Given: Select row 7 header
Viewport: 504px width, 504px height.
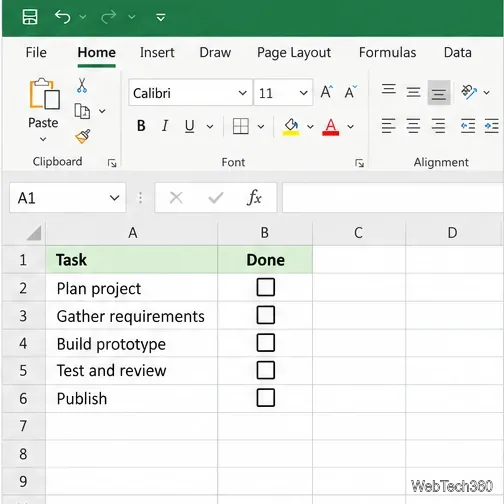Looking at the screenshot, I should coord(23,426).
